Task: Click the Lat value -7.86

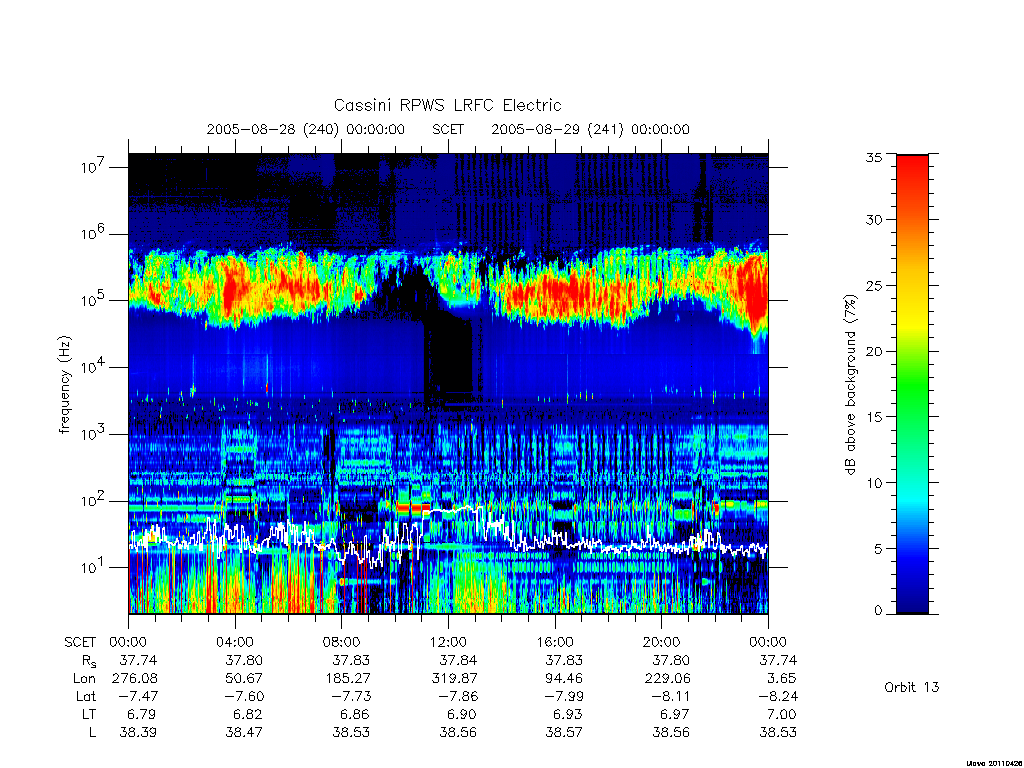Action: tap(457, 696)
